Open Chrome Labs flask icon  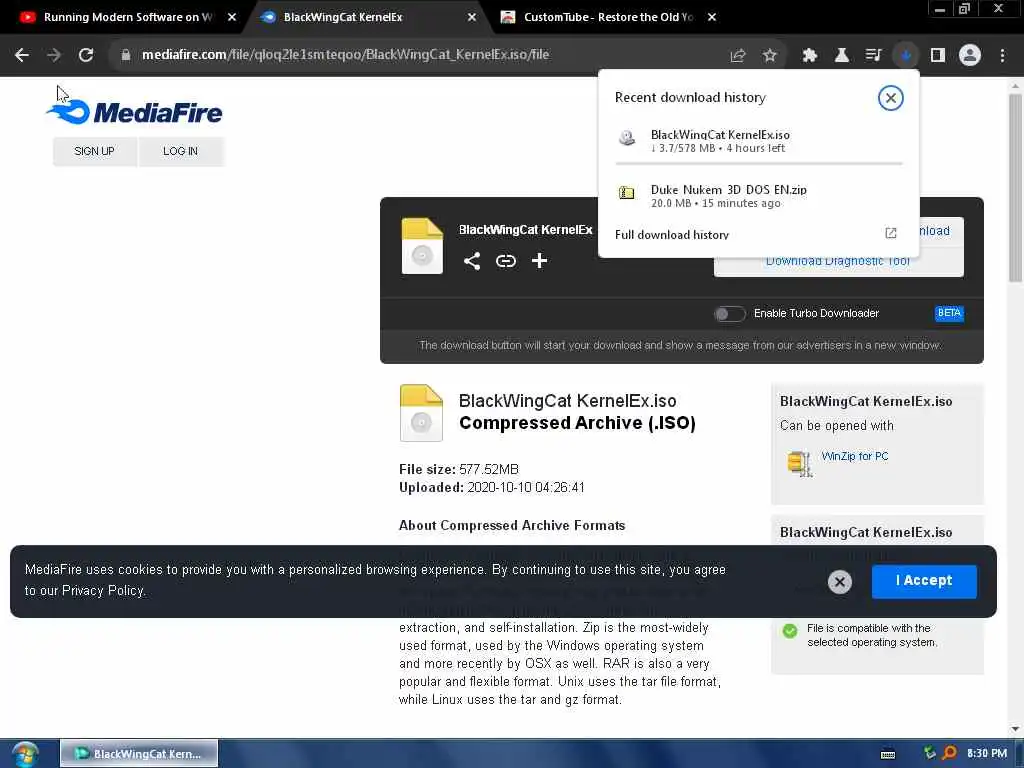tap(842, 56)
